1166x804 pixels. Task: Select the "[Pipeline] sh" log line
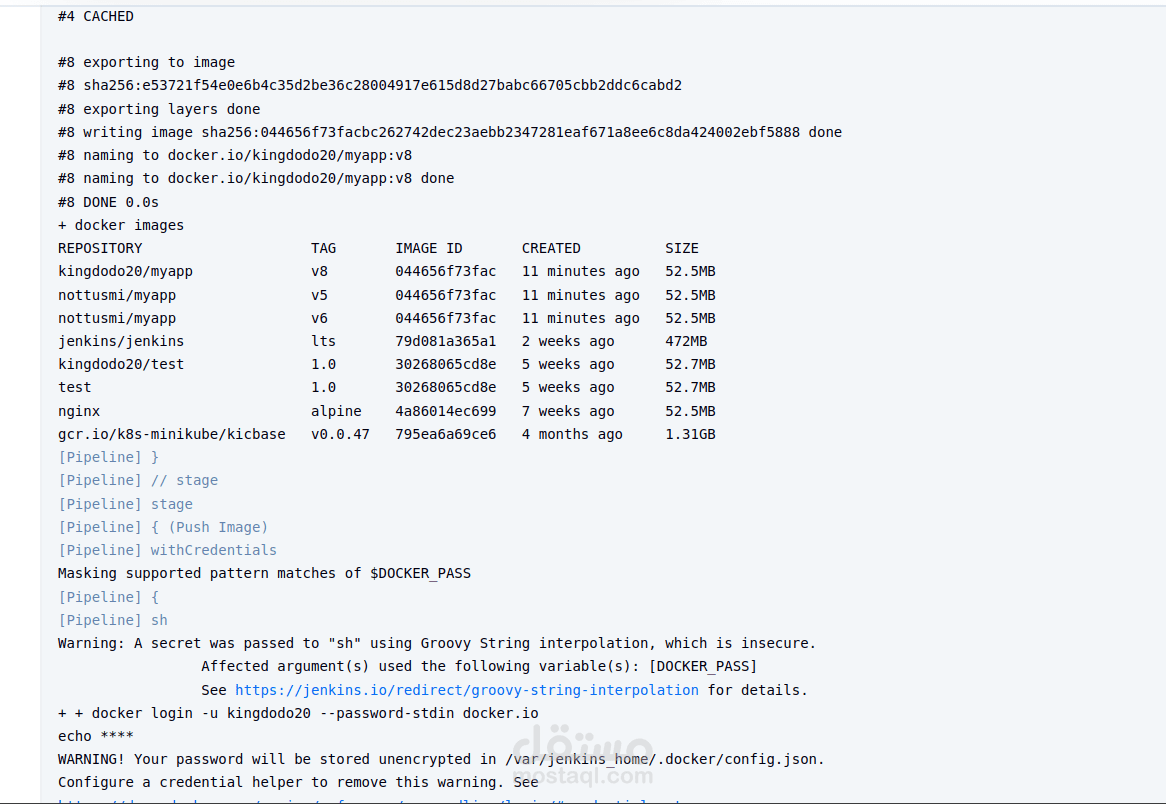tap(113, 620)
